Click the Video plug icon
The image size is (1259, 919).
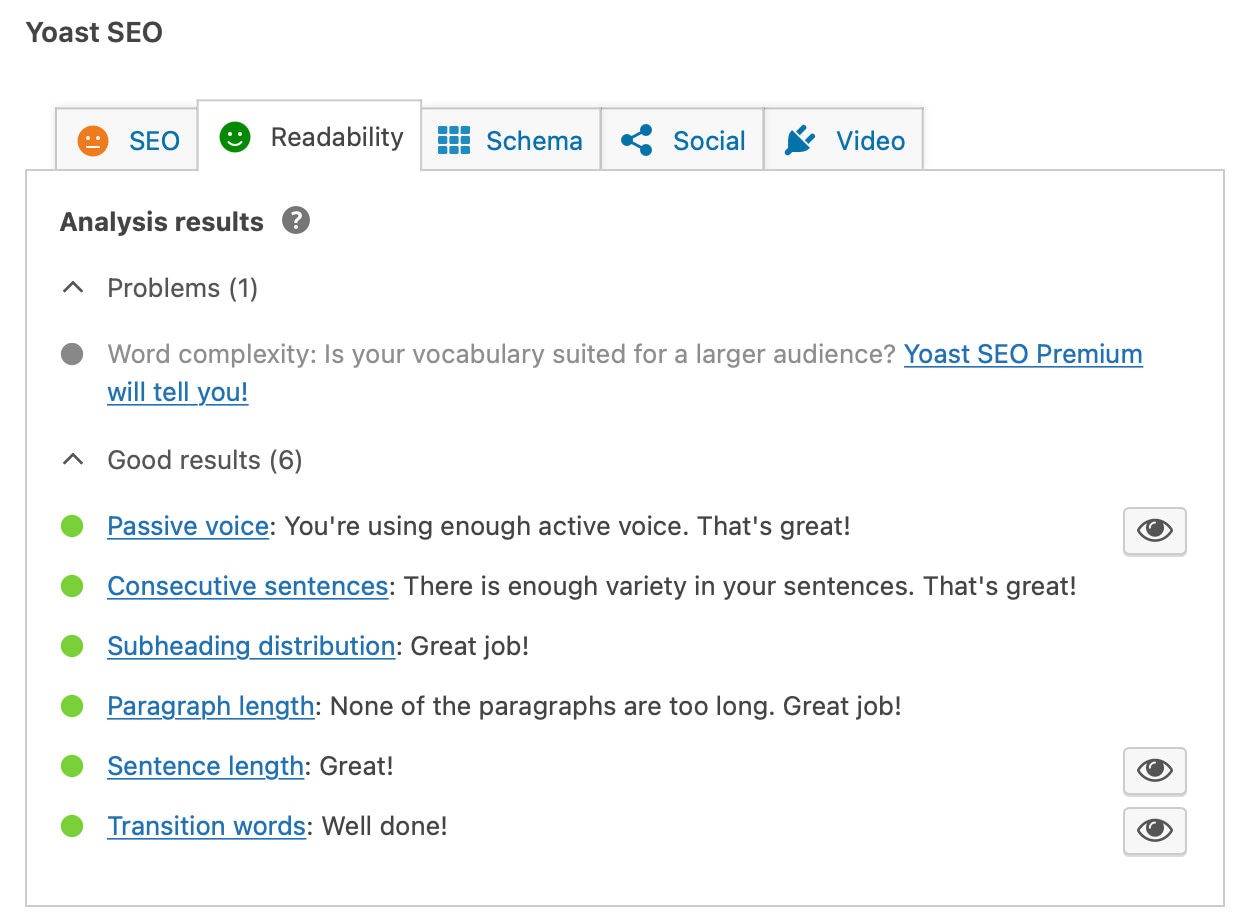(x=800, y=141)
